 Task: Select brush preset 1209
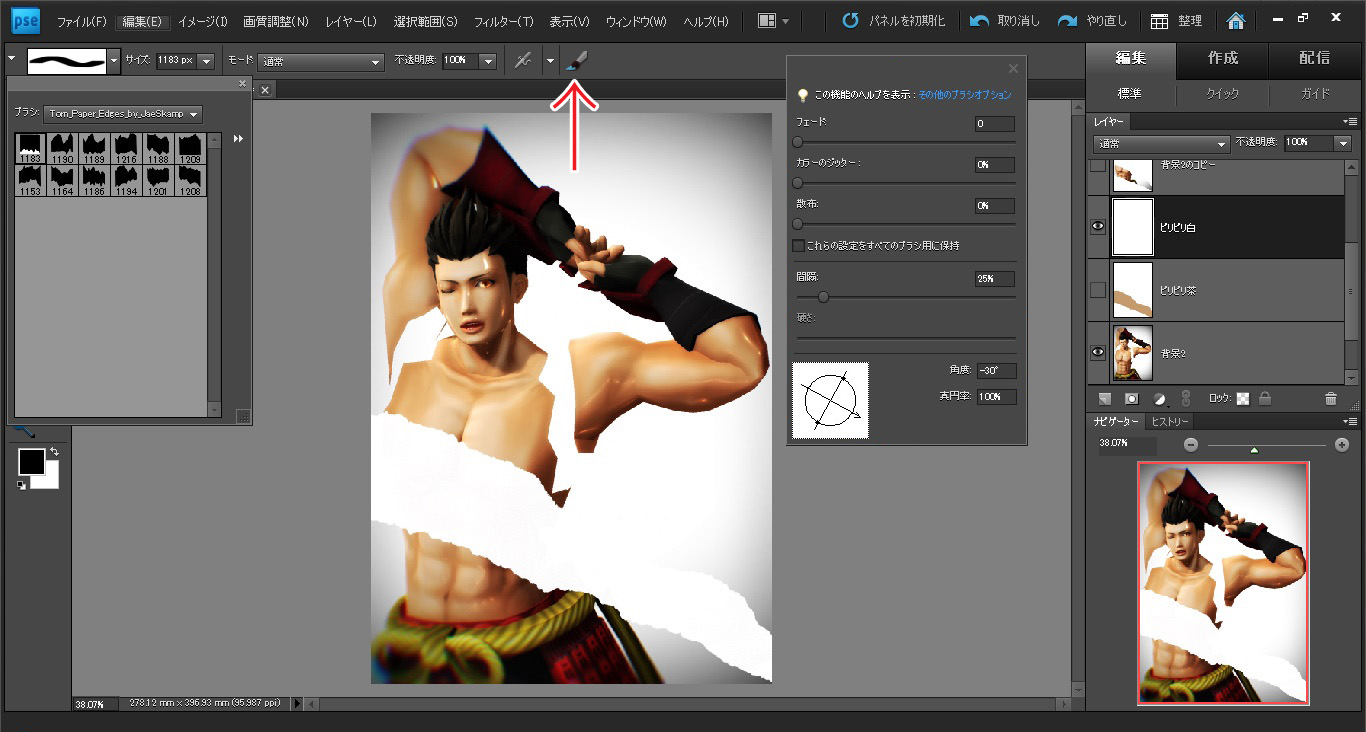coord(190,149)
